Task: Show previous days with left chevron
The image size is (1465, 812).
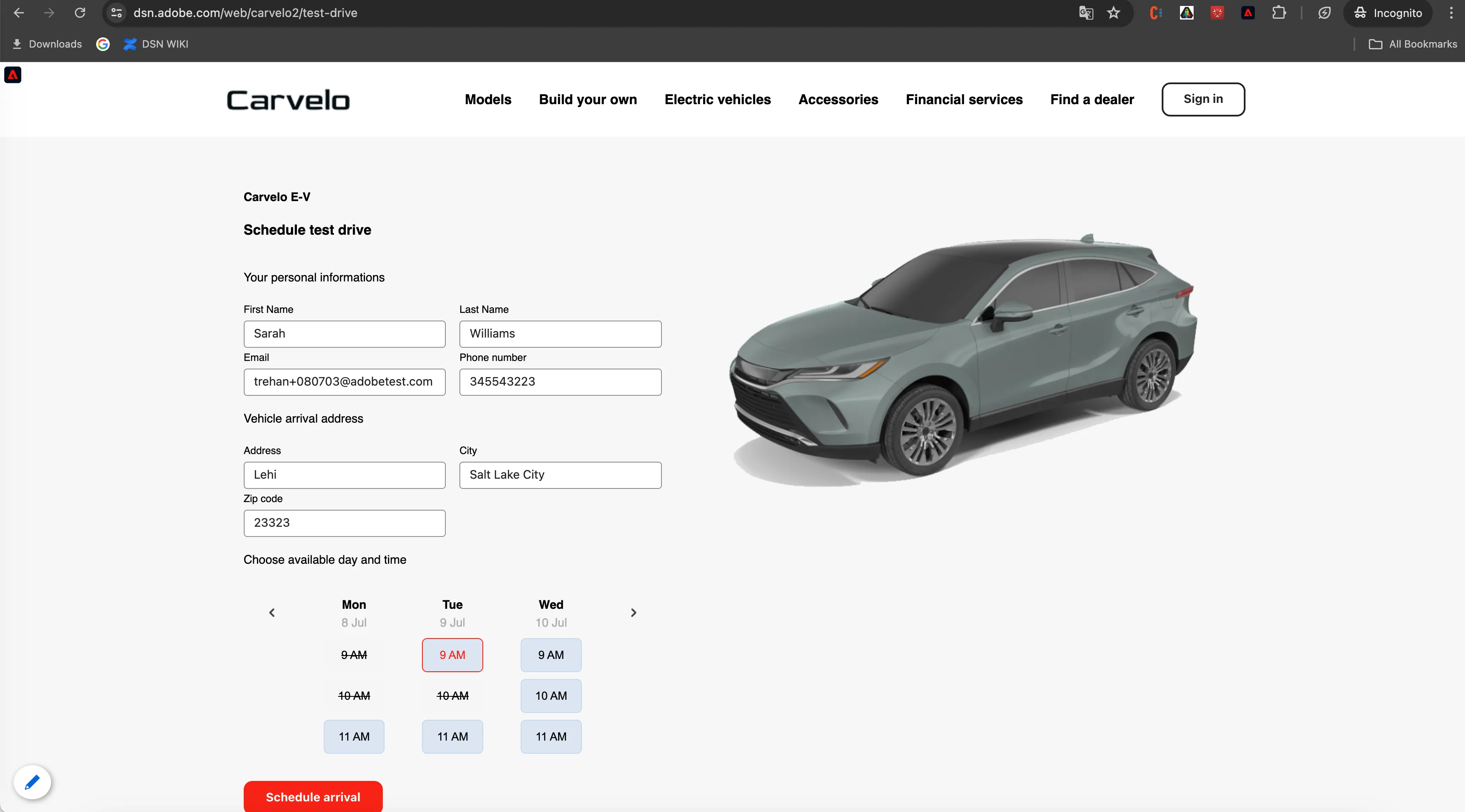Action: [272, 613]
